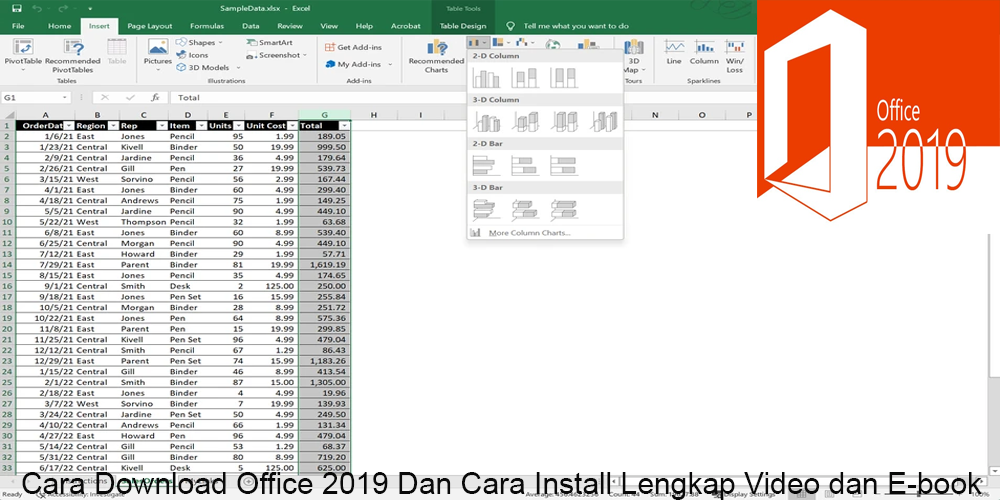Select the 3-D Stacked Column chart
1000x500 pixels.
tap(525, 121)
